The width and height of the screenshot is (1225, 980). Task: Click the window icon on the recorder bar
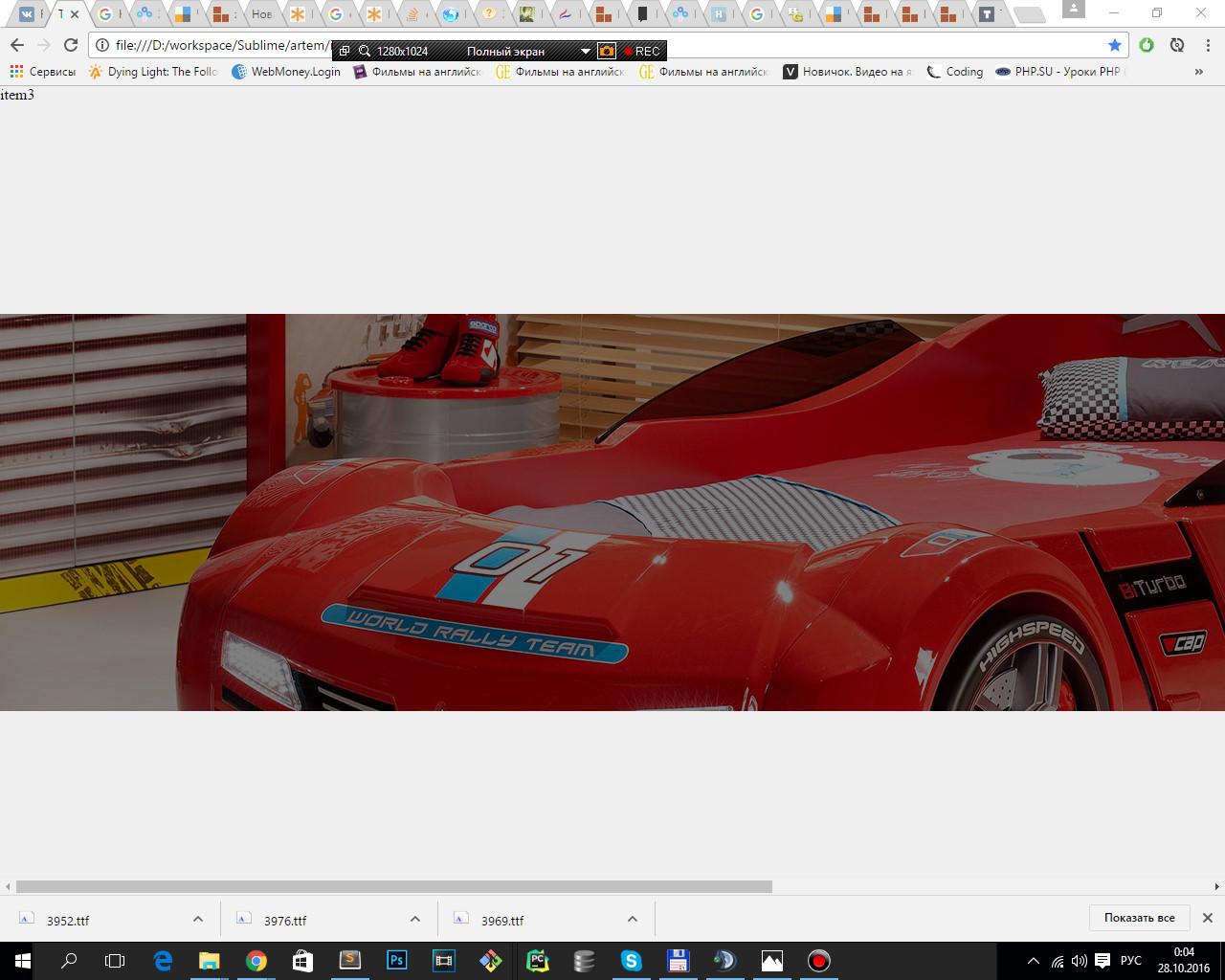tap(345, 51)
